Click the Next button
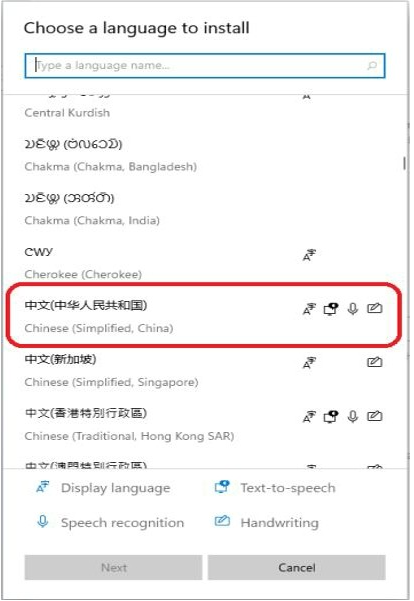The height and width of the screenshot is (601, 414). coord(113,567)
